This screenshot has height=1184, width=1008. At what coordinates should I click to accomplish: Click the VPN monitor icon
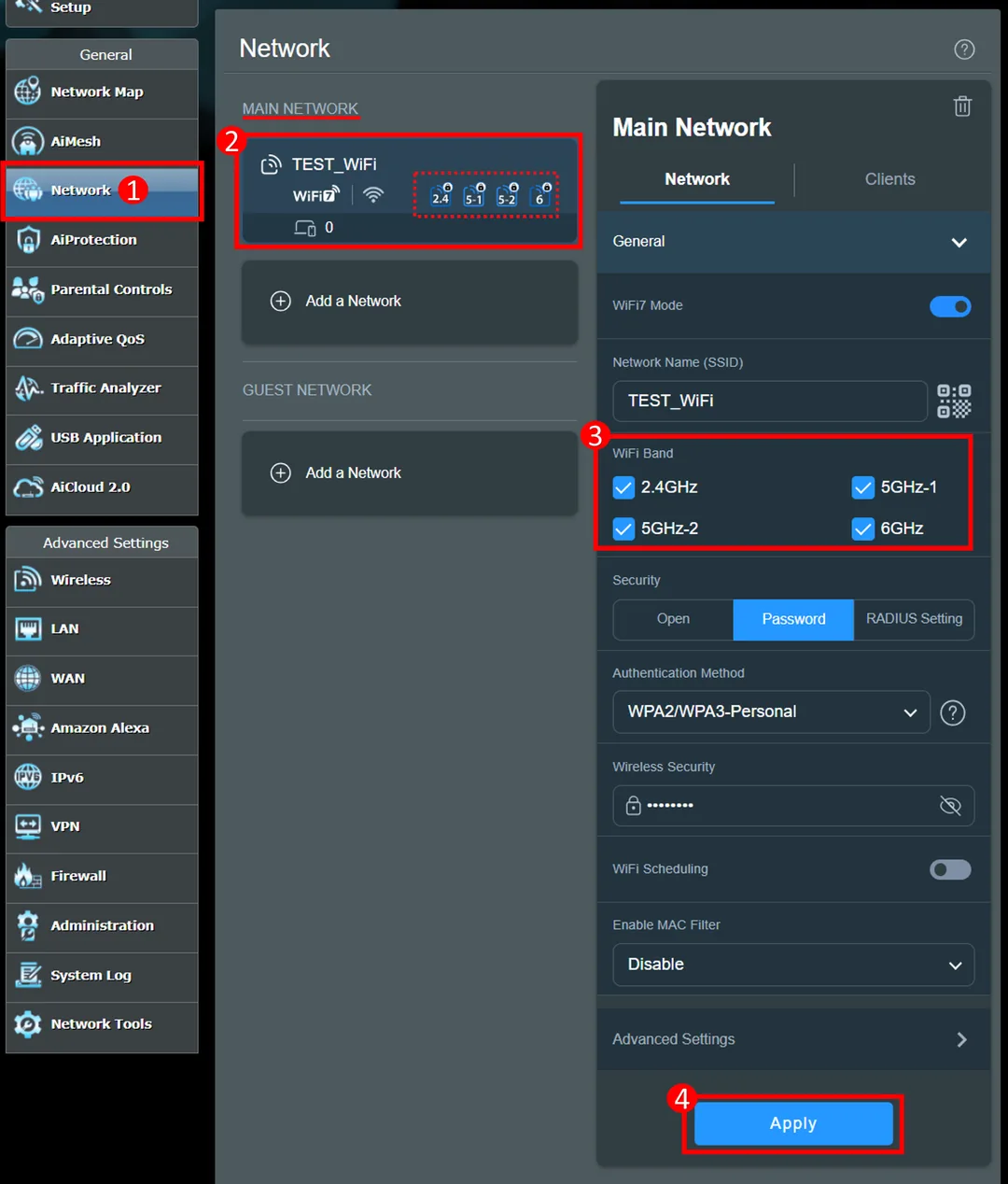pyautogui.click(x=28, y=826)
